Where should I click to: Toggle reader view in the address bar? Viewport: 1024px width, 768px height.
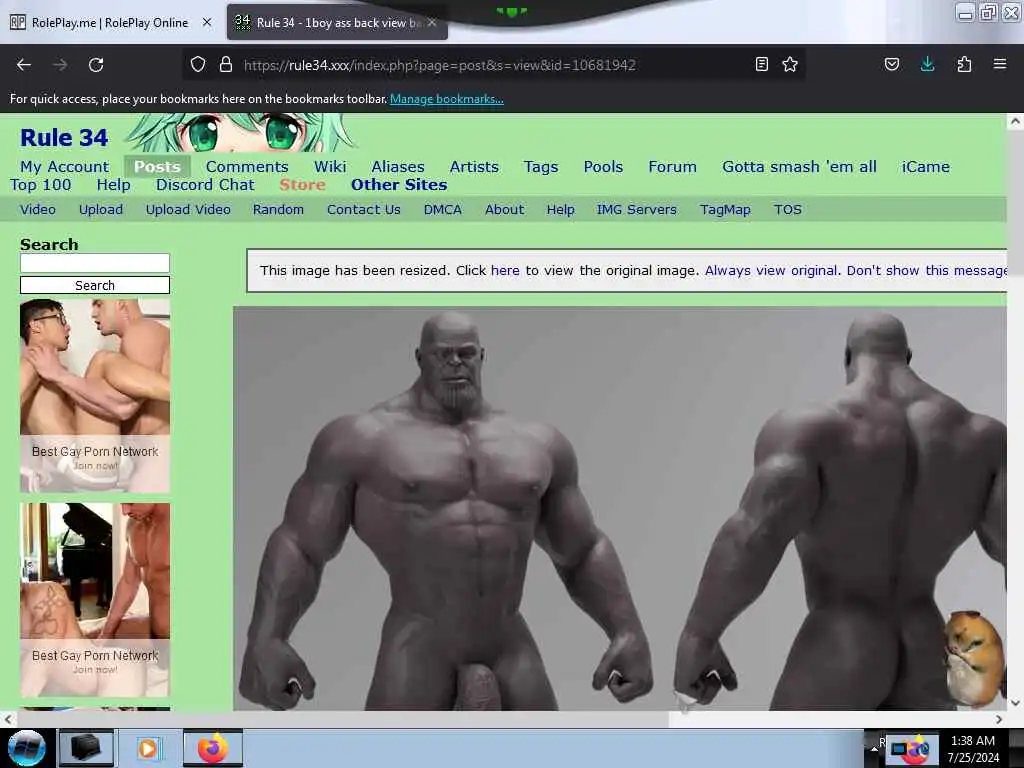761,64
